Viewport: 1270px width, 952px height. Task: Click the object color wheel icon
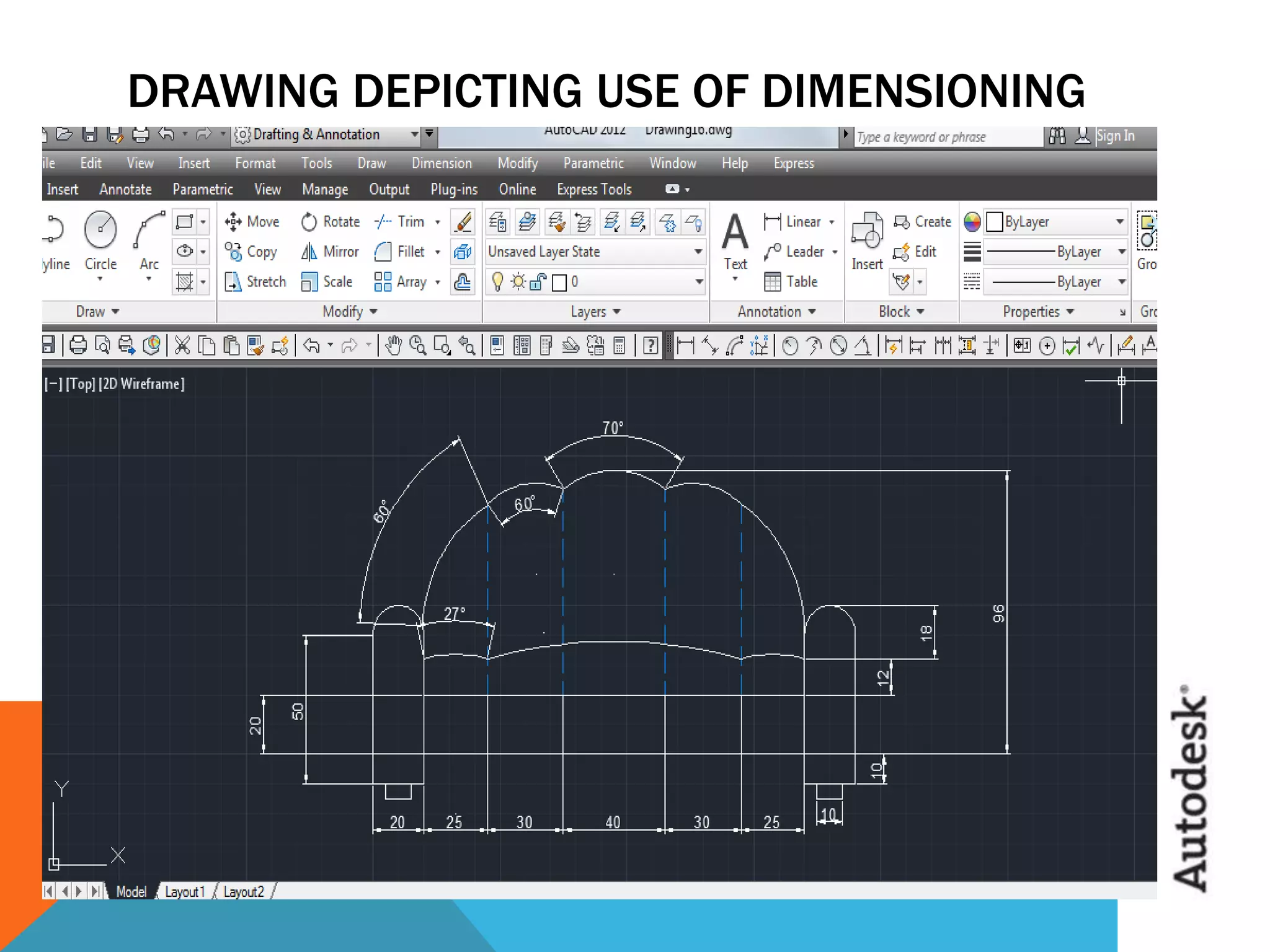click(x=972, y=221)
